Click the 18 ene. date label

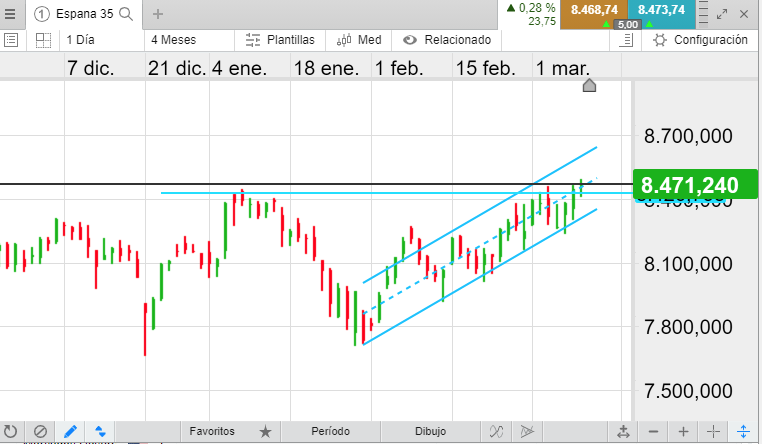[x=326, y=68]
